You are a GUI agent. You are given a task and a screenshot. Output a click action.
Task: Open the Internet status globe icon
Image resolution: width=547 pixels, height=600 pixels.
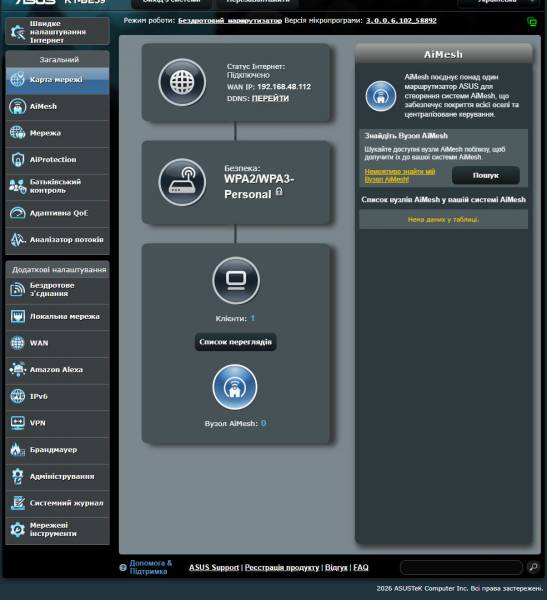[182, 82]
